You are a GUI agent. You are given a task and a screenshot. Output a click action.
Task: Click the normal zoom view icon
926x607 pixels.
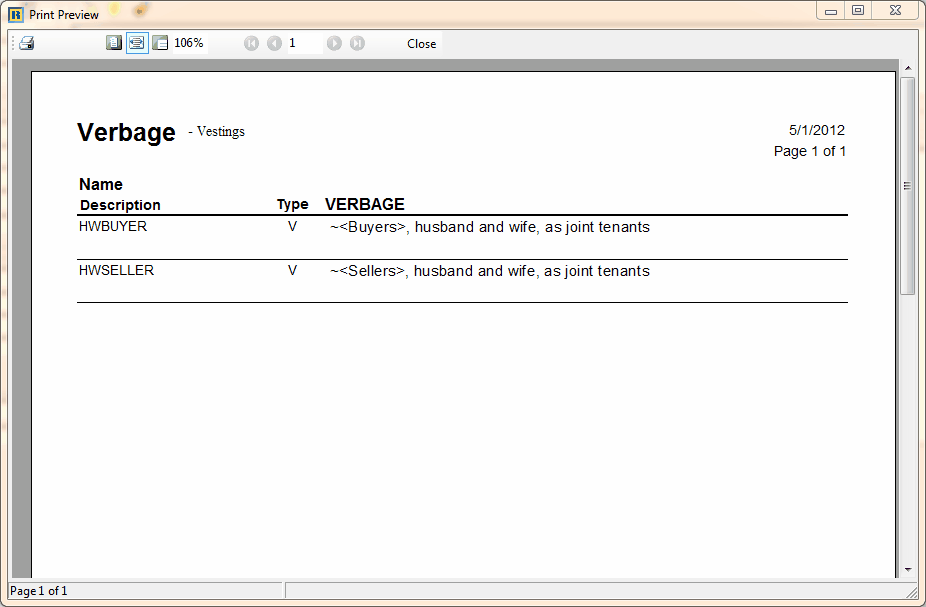pos(159,43)
